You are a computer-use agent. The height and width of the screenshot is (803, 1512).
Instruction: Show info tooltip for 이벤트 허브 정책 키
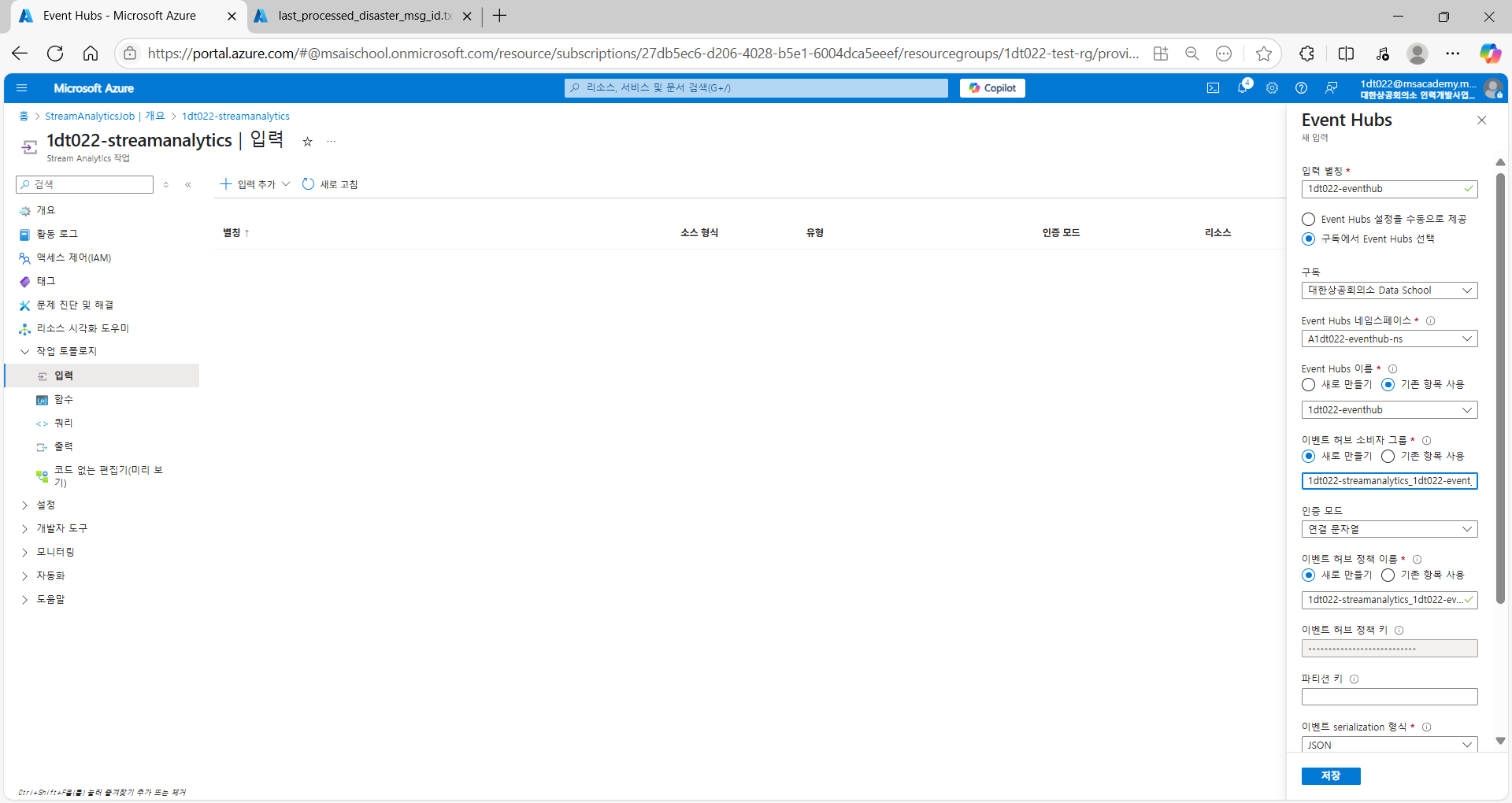1399,631
